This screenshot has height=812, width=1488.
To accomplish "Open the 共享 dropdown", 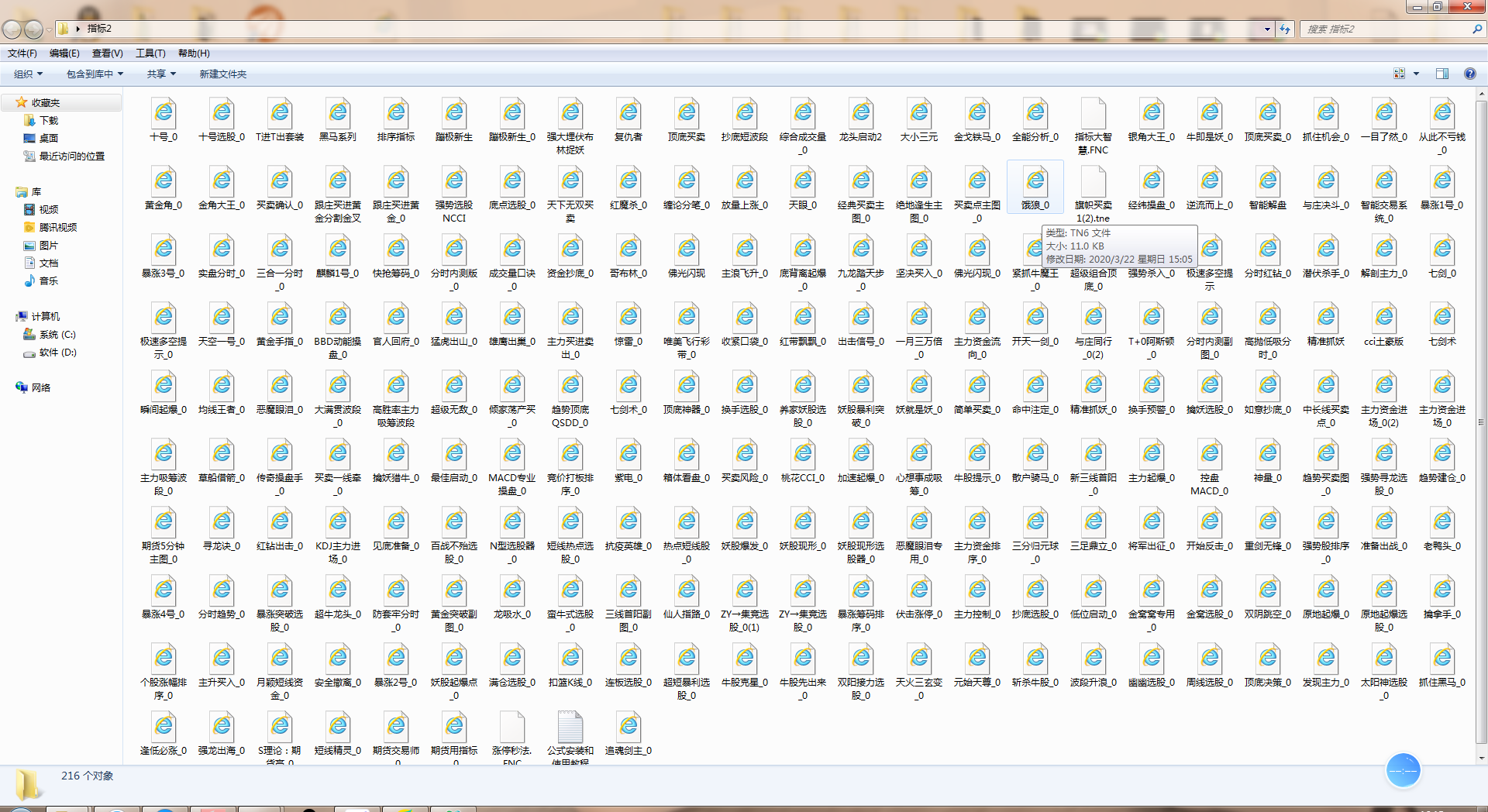I will [x=161, y=74].
